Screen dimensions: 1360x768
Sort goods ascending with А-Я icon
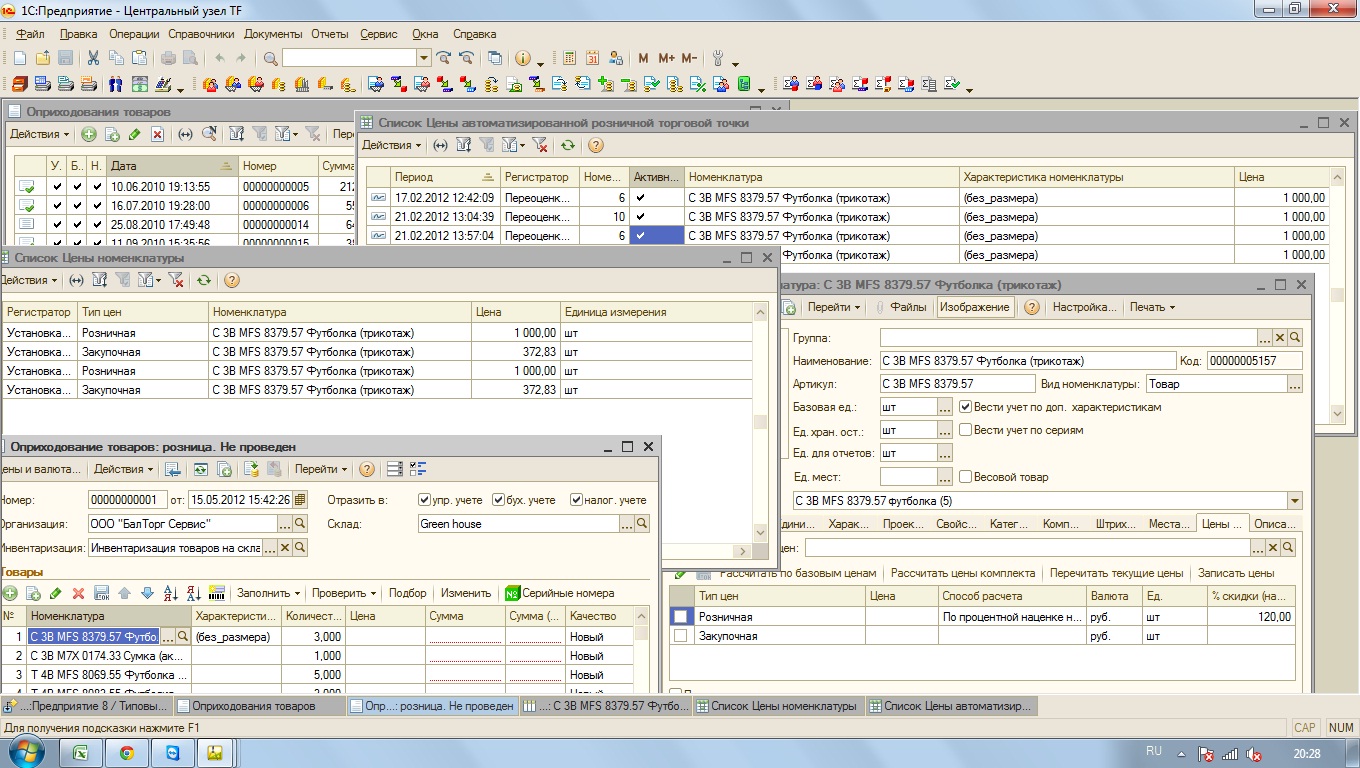pyautogui.click(x=171, y=593)
